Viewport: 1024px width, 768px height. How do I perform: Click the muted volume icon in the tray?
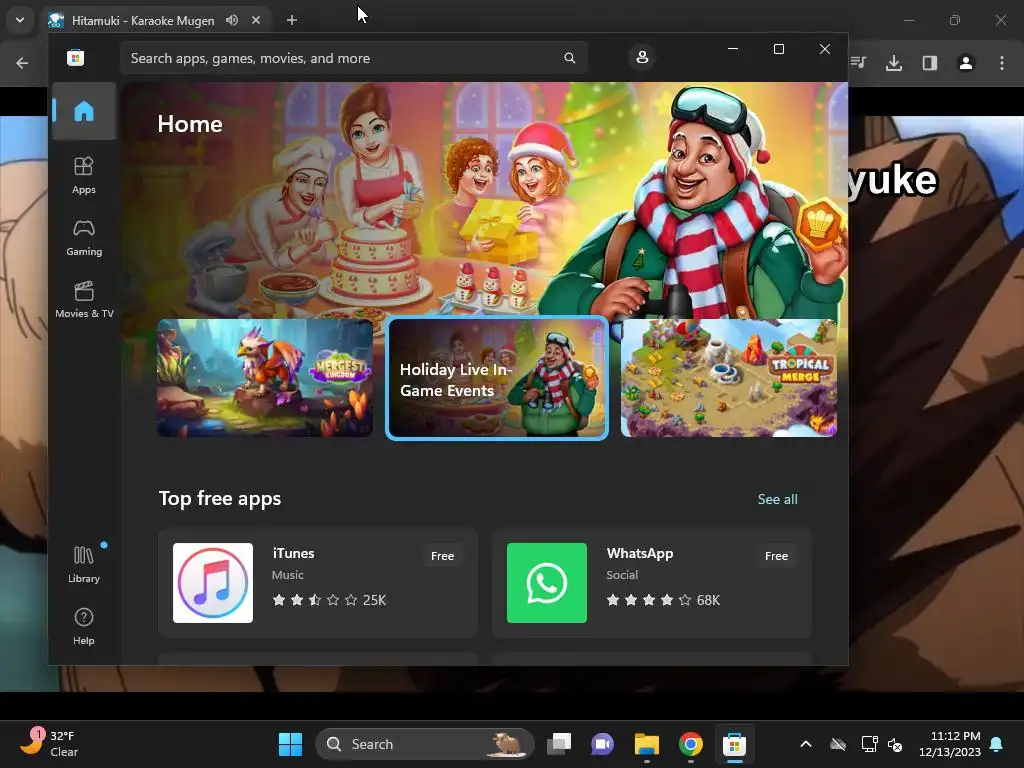click(895, 744)
